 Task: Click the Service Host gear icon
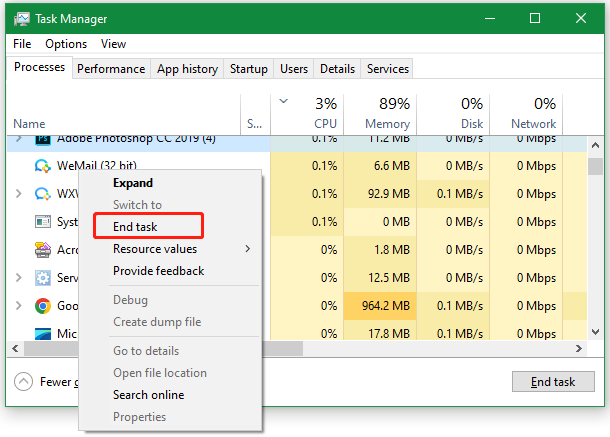click(43, 278)
